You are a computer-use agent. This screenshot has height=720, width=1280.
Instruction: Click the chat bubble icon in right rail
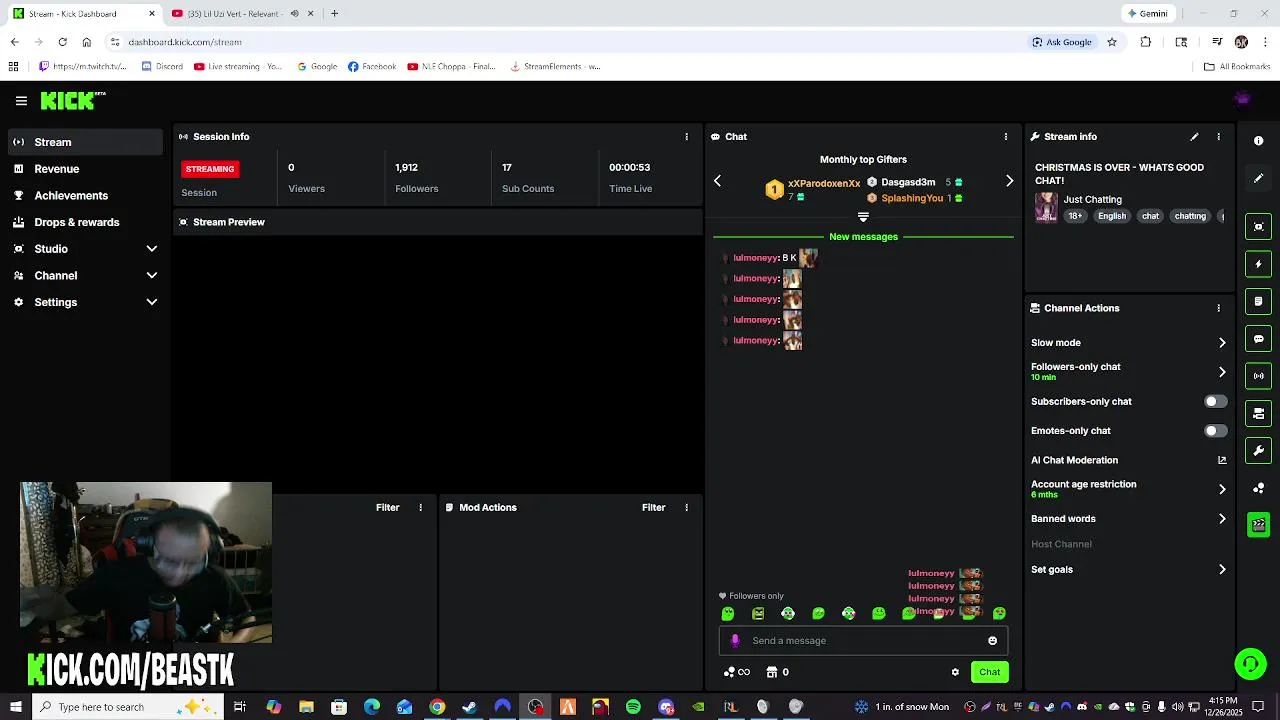1258,339
